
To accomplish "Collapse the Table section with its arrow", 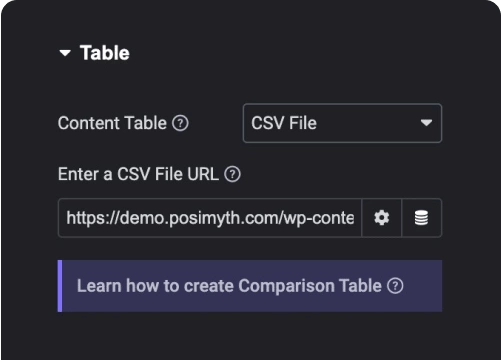I will pos(65,53).
